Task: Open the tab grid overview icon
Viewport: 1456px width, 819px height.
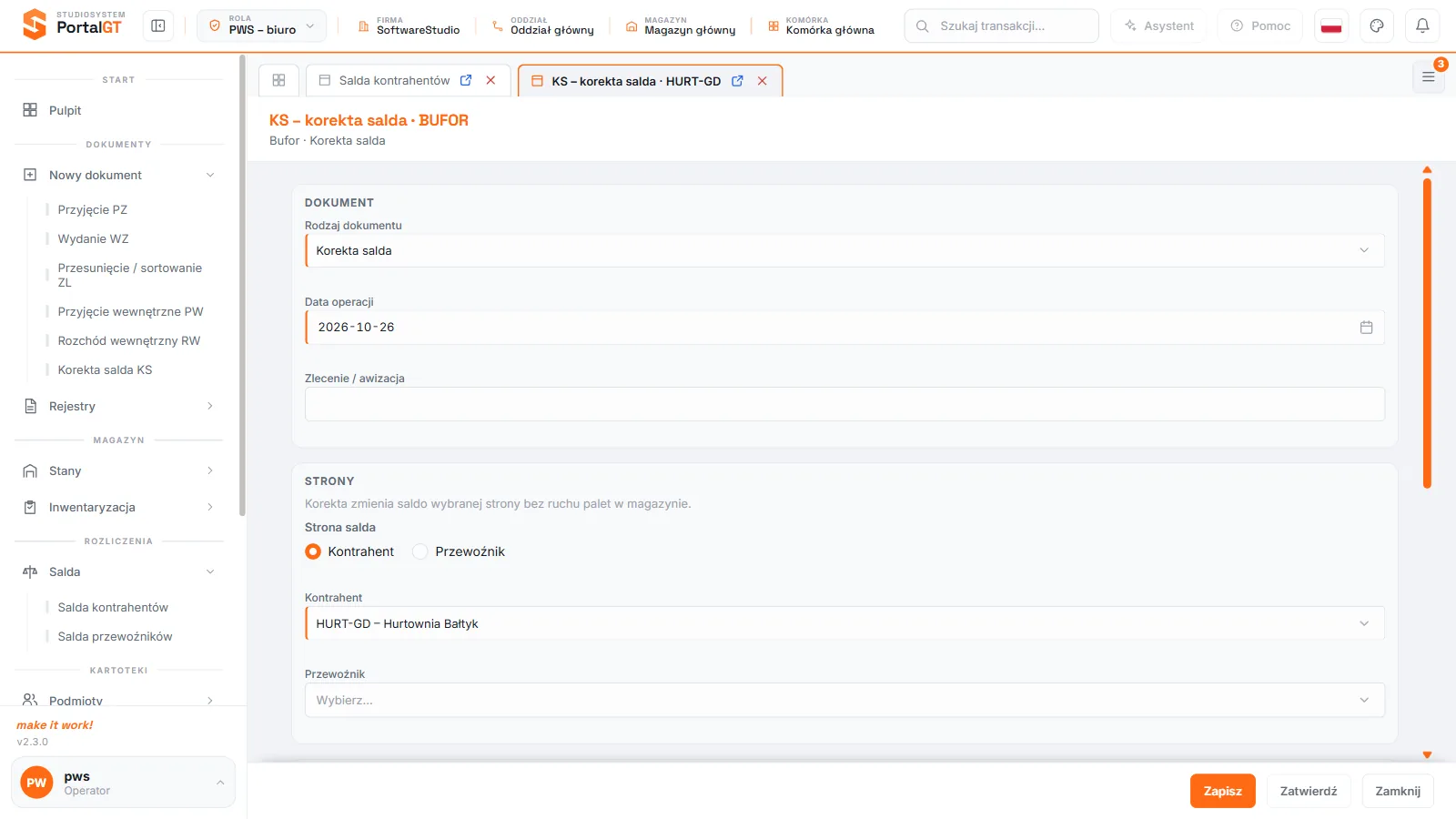Action: pyautogui.click(x=279, y=80)
